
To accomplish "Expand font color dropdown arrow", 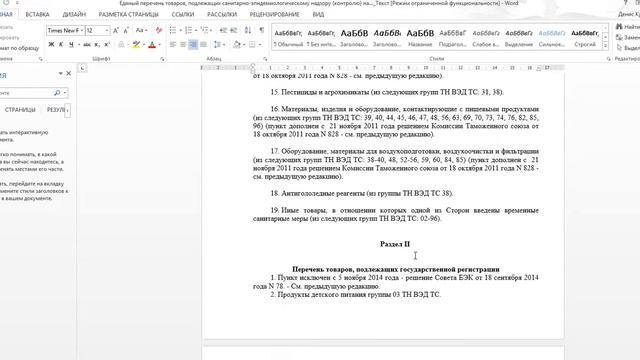I will (x=160, y=44).
